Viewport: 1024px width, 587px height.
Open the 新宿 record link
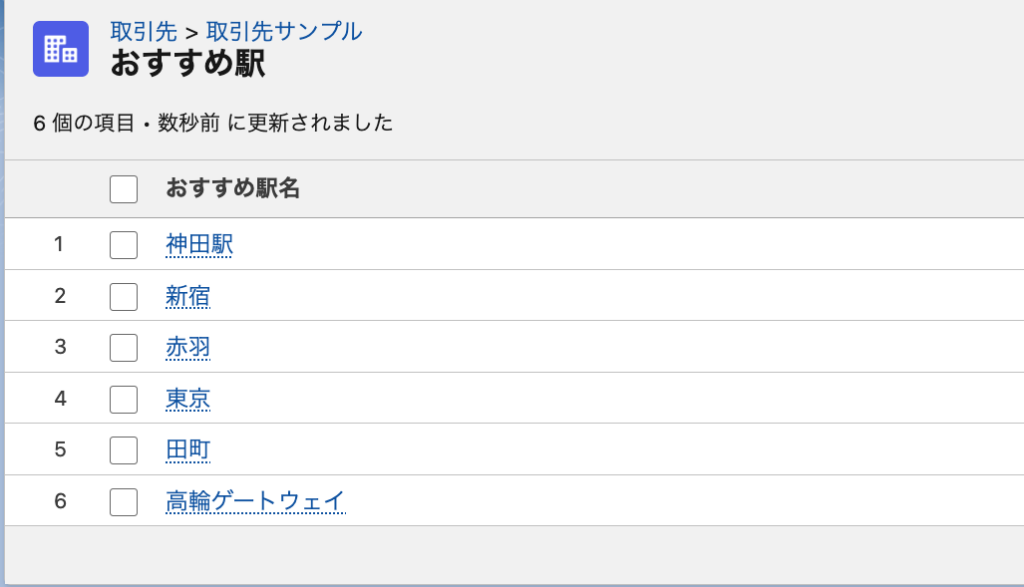(188, 296)
